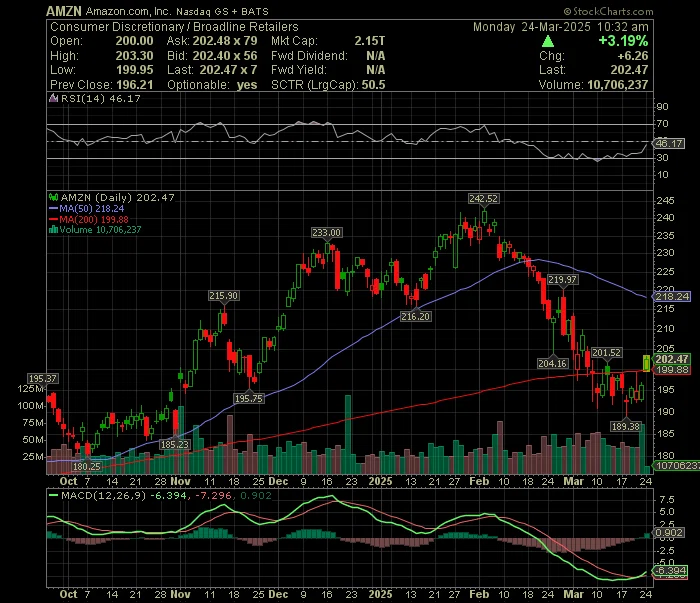The height and width of the screenshot is (603, 700).
Task: Click the 189.38 March low label
Action: pos(626,426)
